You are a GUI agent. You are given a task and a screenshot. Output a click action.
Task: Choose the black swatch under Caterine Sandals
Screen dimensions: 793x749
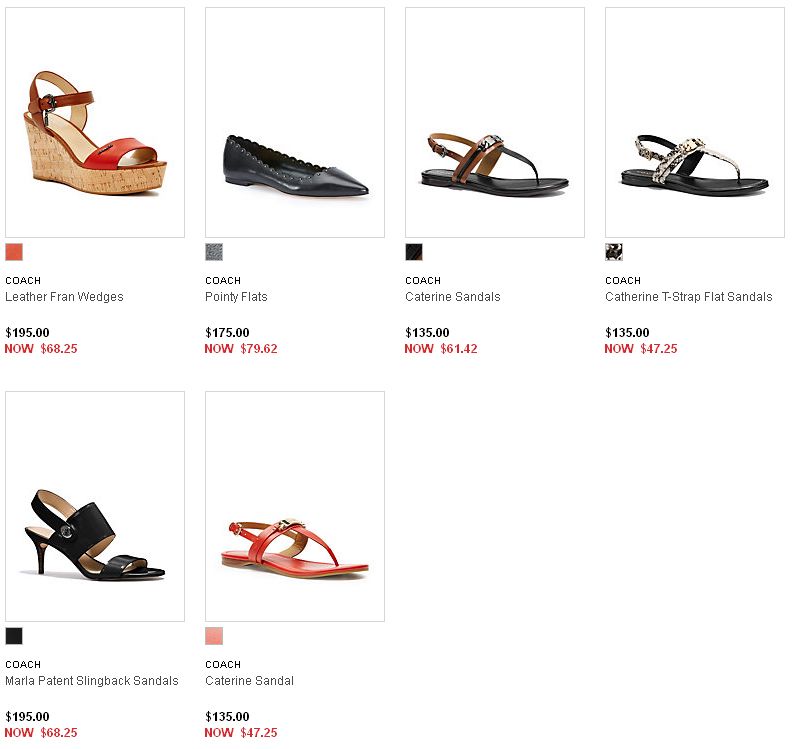414,252
